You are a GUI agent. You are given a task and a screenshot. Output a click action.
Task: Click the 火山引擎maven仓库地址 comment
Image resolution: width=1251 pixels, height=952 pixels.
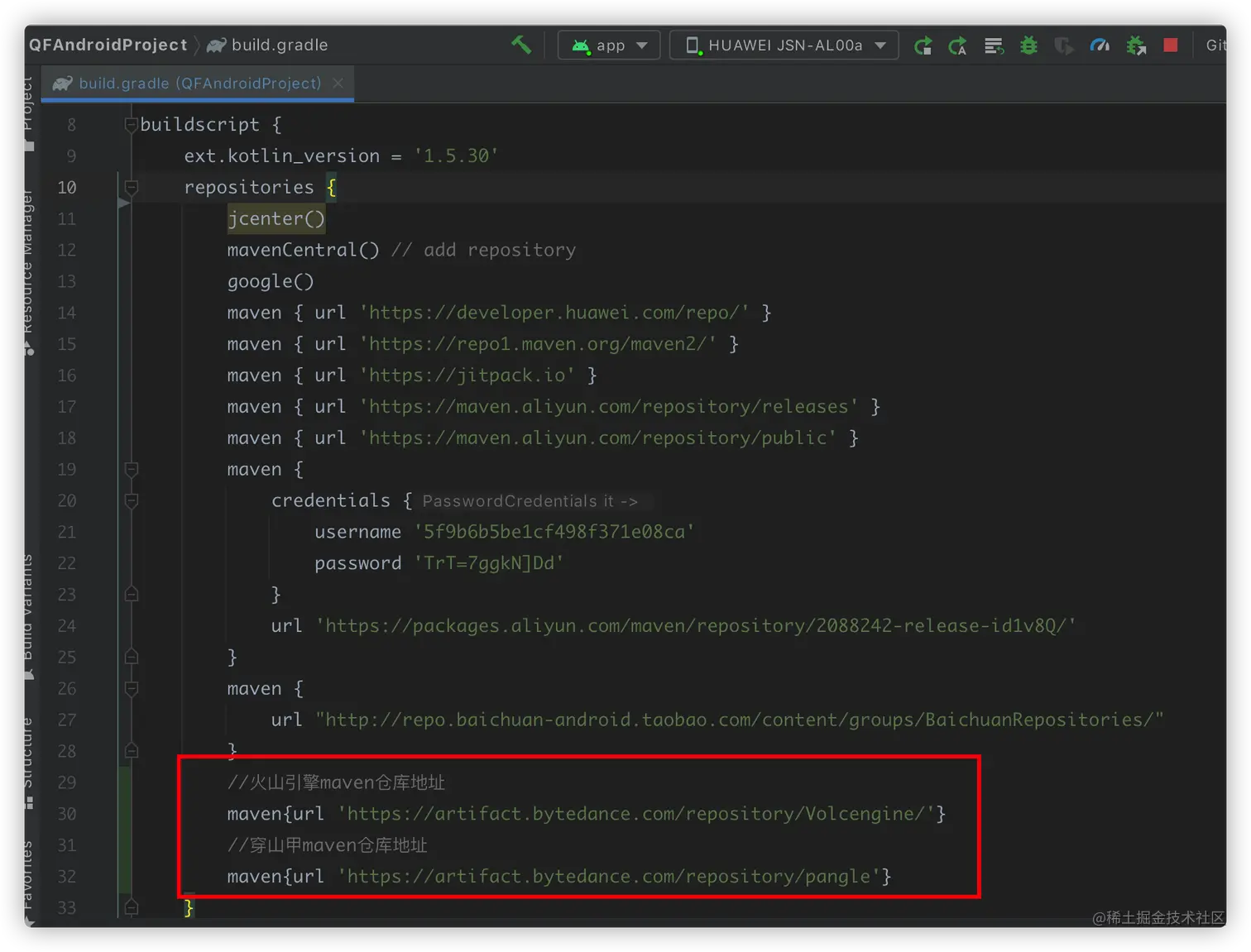tap(336, 782)
